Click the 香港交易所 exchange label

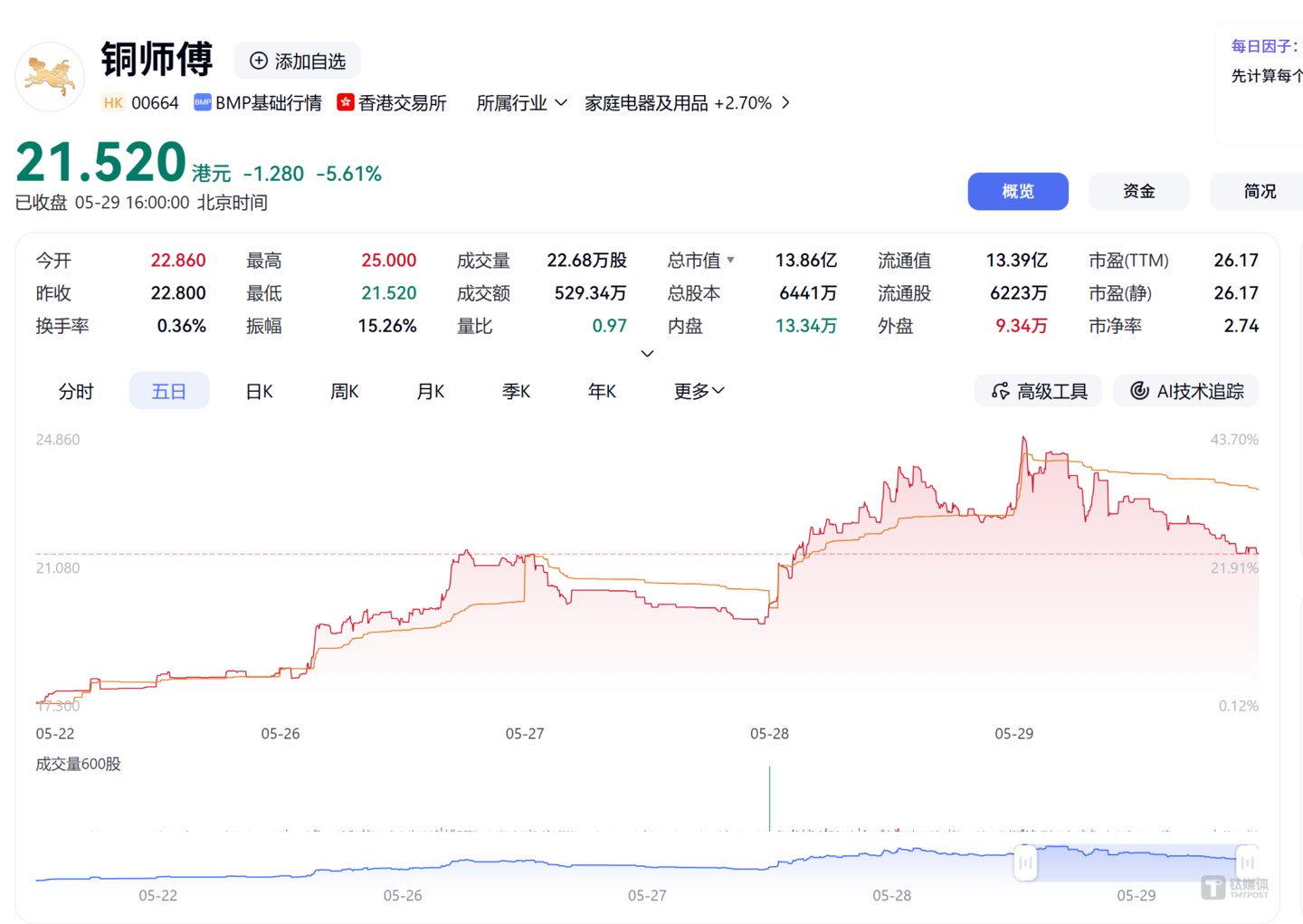403,103
